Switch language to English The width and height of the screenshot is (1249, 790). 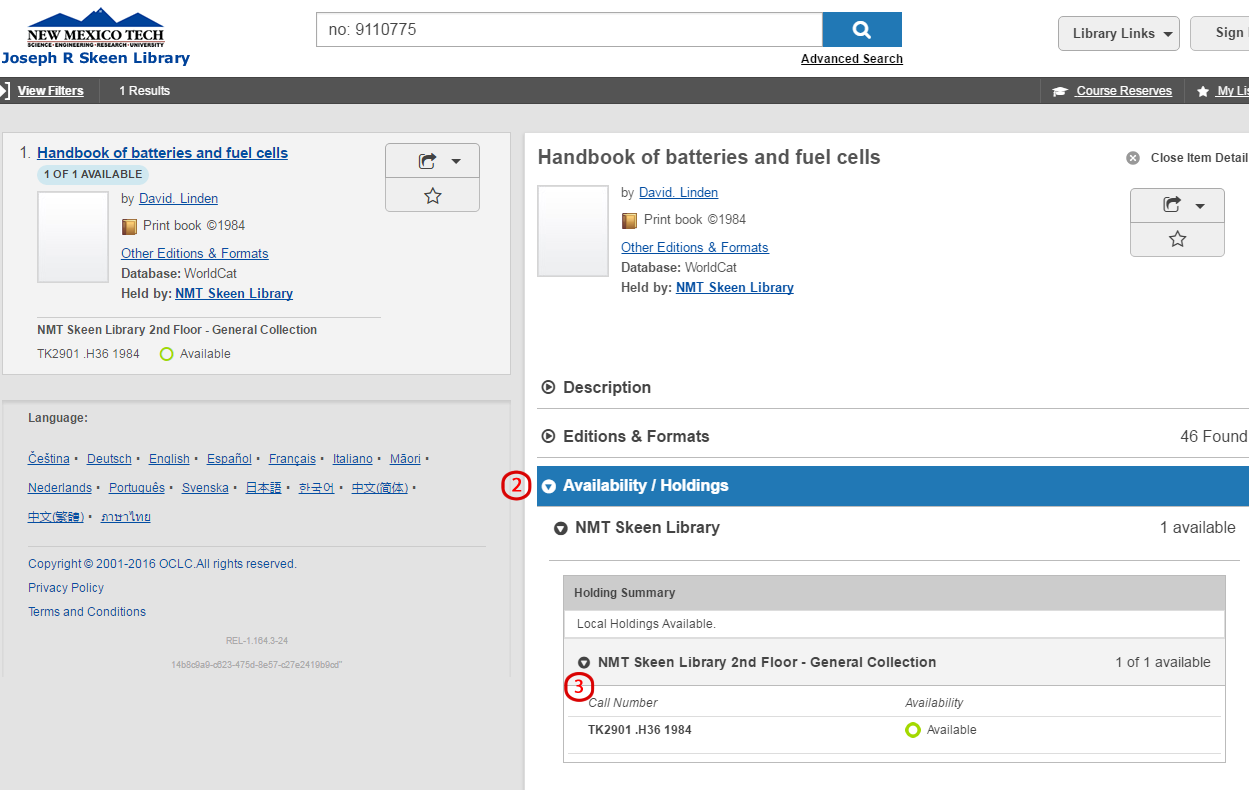169,459
